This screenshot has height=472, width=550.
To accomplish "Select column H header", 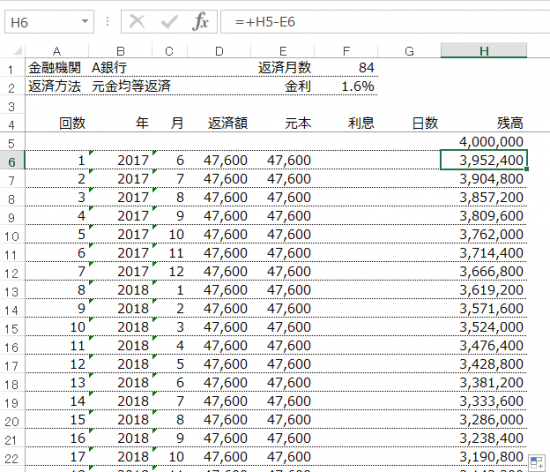I will click(484, 51).
